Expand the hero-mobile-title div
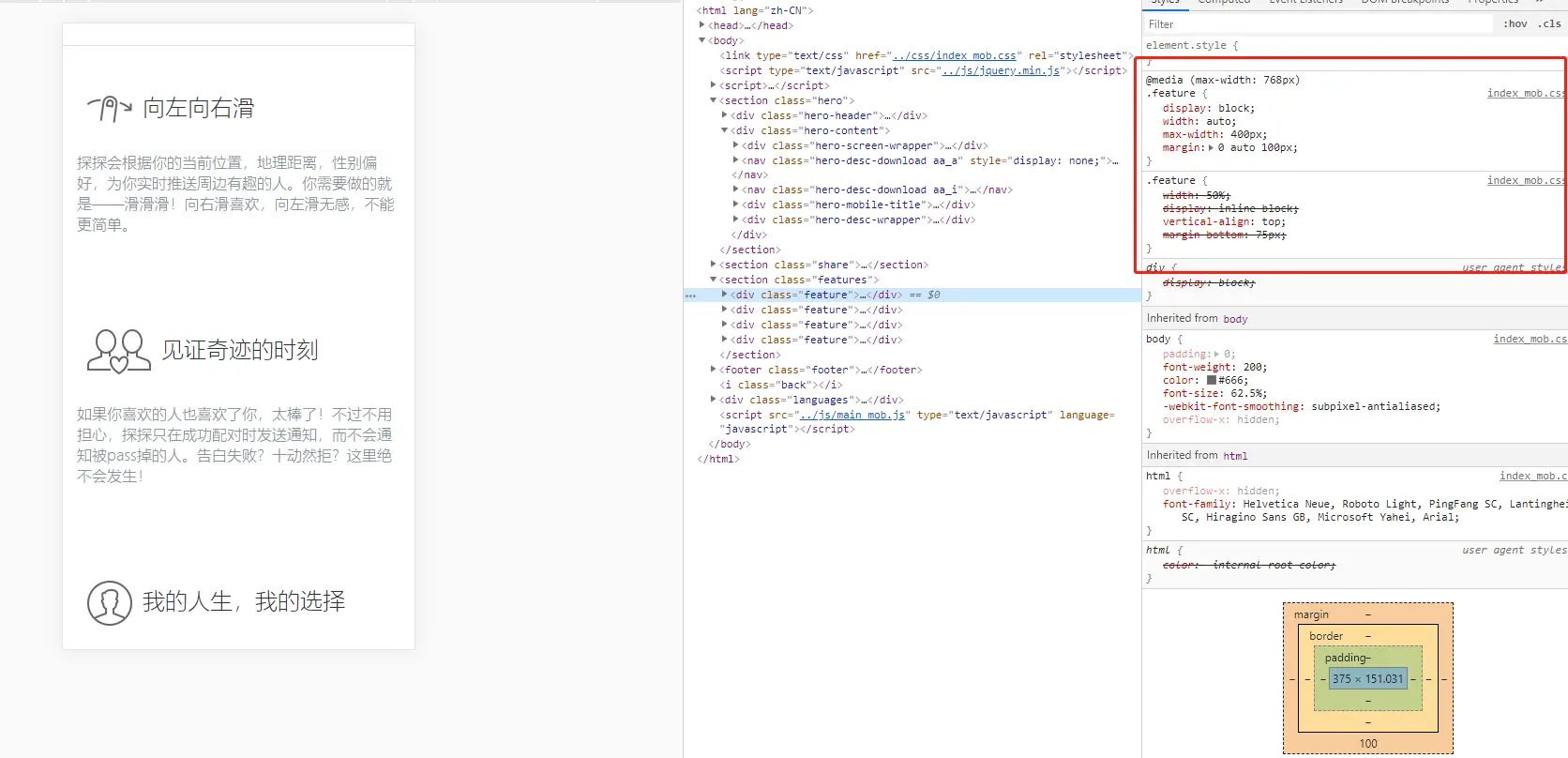The width and height of the screenshot is (1568, 758). [x=735, y=205]
